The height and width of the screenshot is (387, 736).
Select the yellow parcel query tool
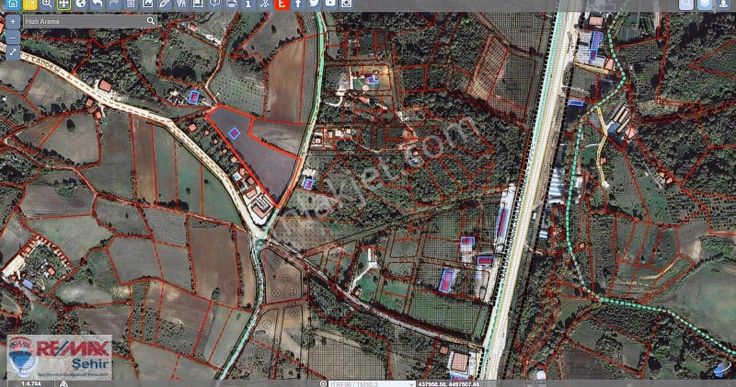click(30, 4)
